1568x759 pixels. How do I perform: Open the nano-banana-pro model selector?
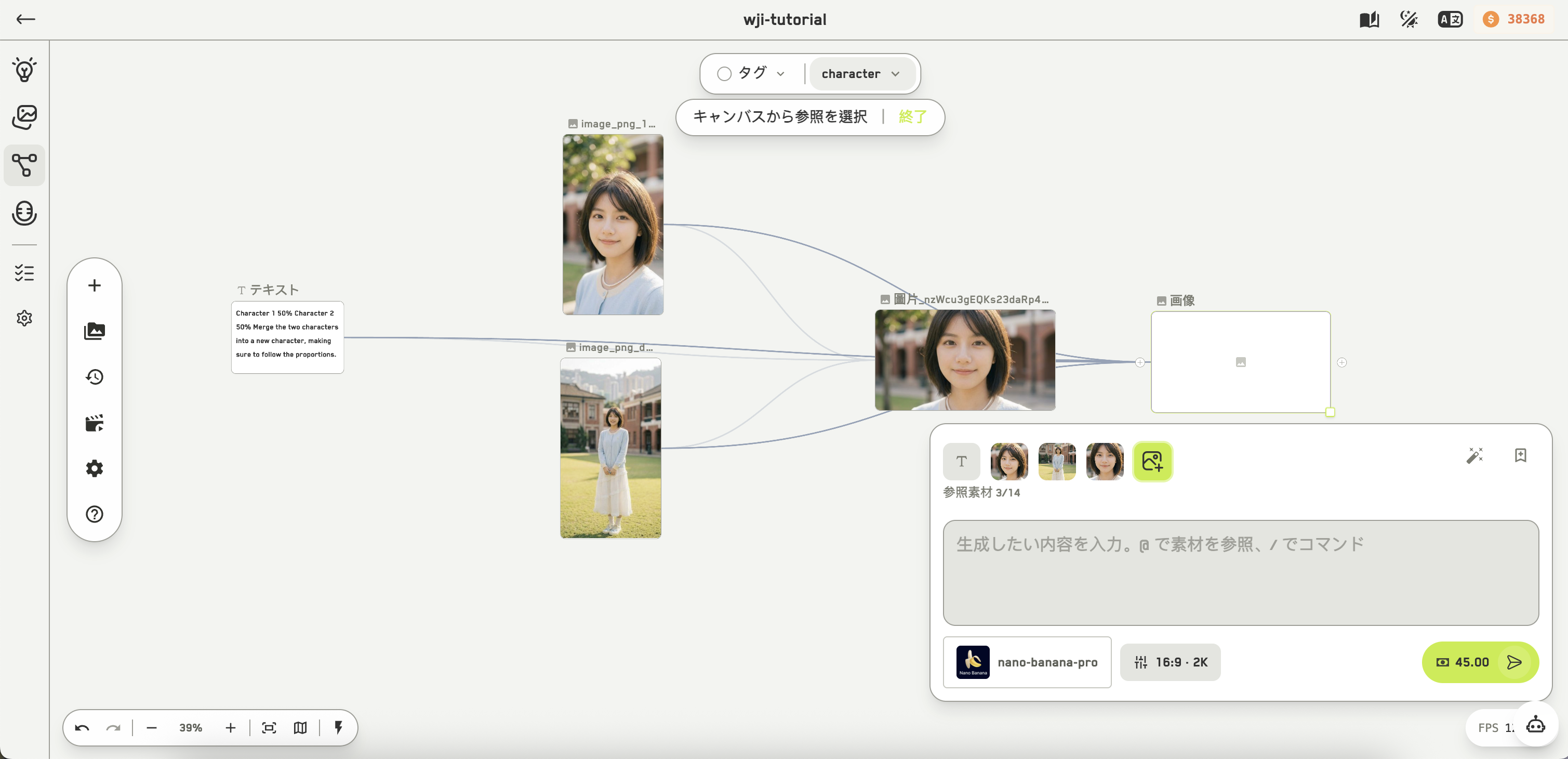click(x=1027, y=662)
